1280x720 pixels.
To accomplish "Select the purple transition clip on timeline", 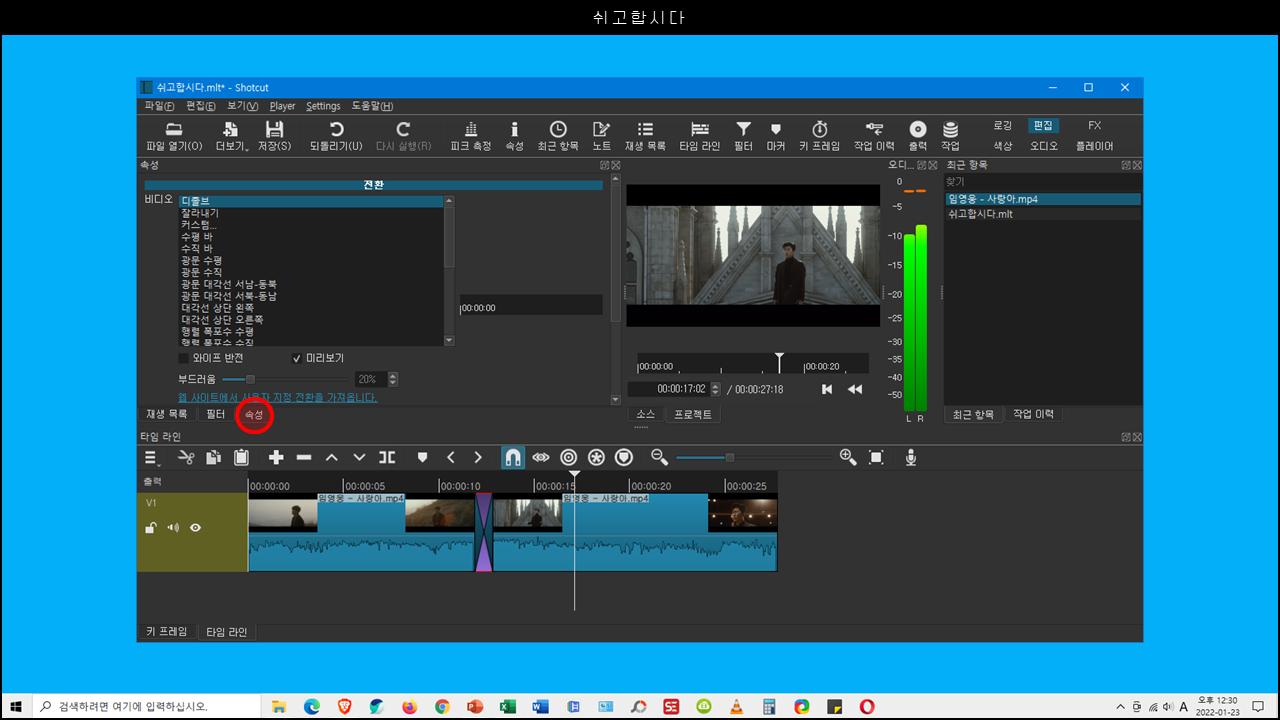I will click(484, 532).
